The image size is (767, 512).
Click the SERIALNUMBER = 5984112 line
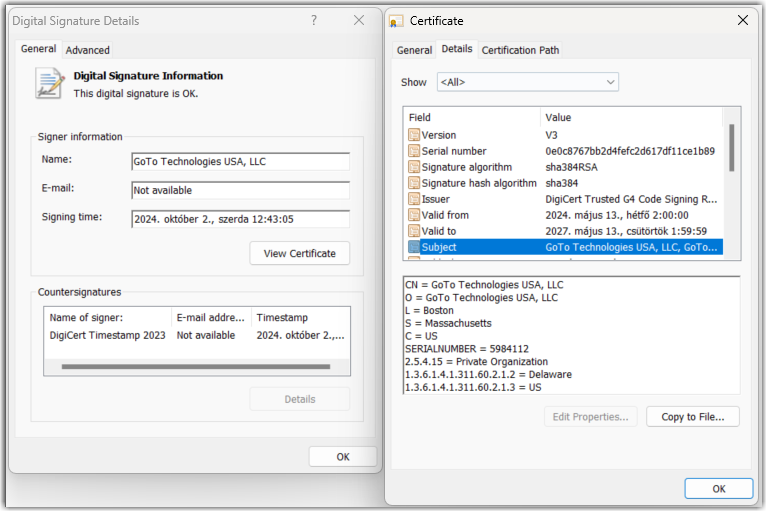(x=467, y=349)
